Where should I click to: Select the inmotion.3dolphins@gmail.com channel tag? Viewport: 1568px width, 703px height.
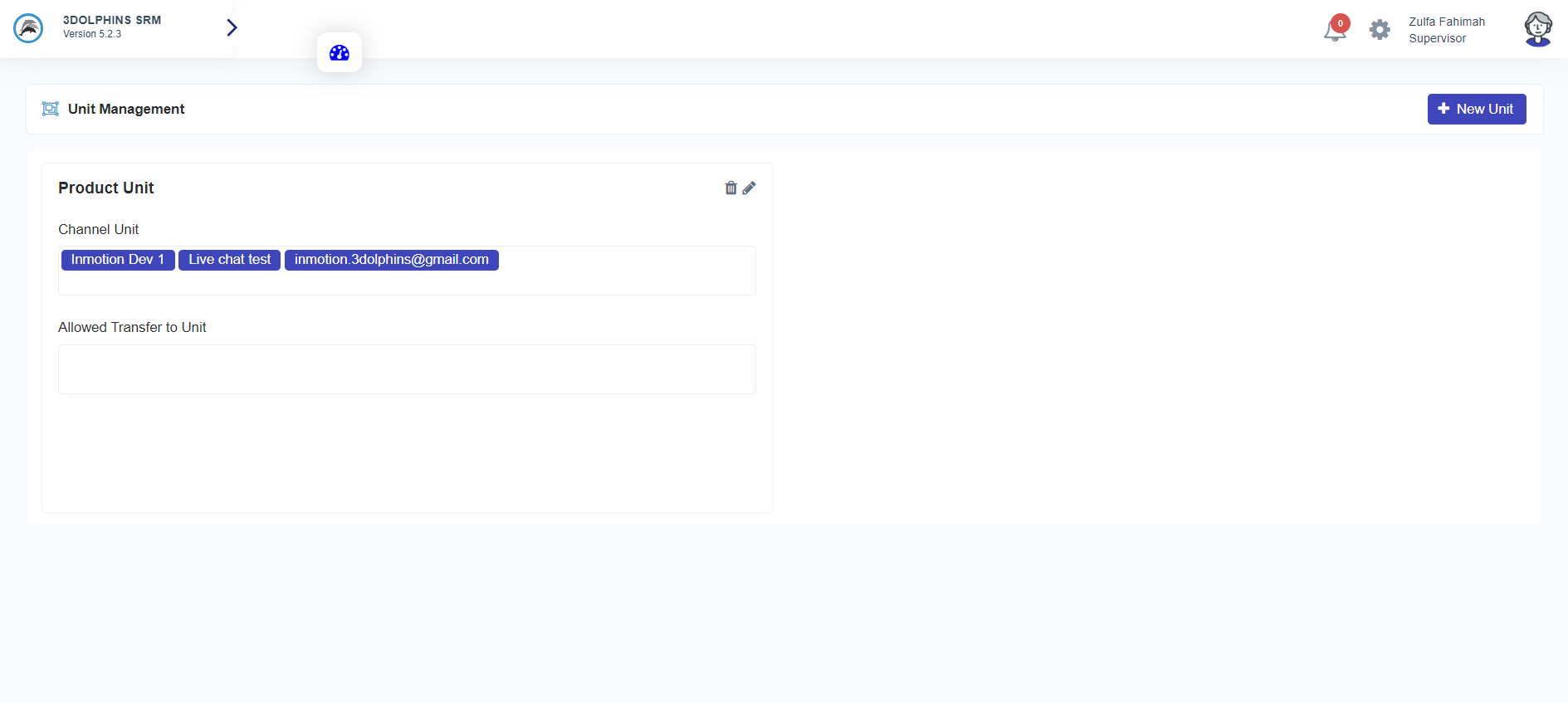(x=391, y=260)
